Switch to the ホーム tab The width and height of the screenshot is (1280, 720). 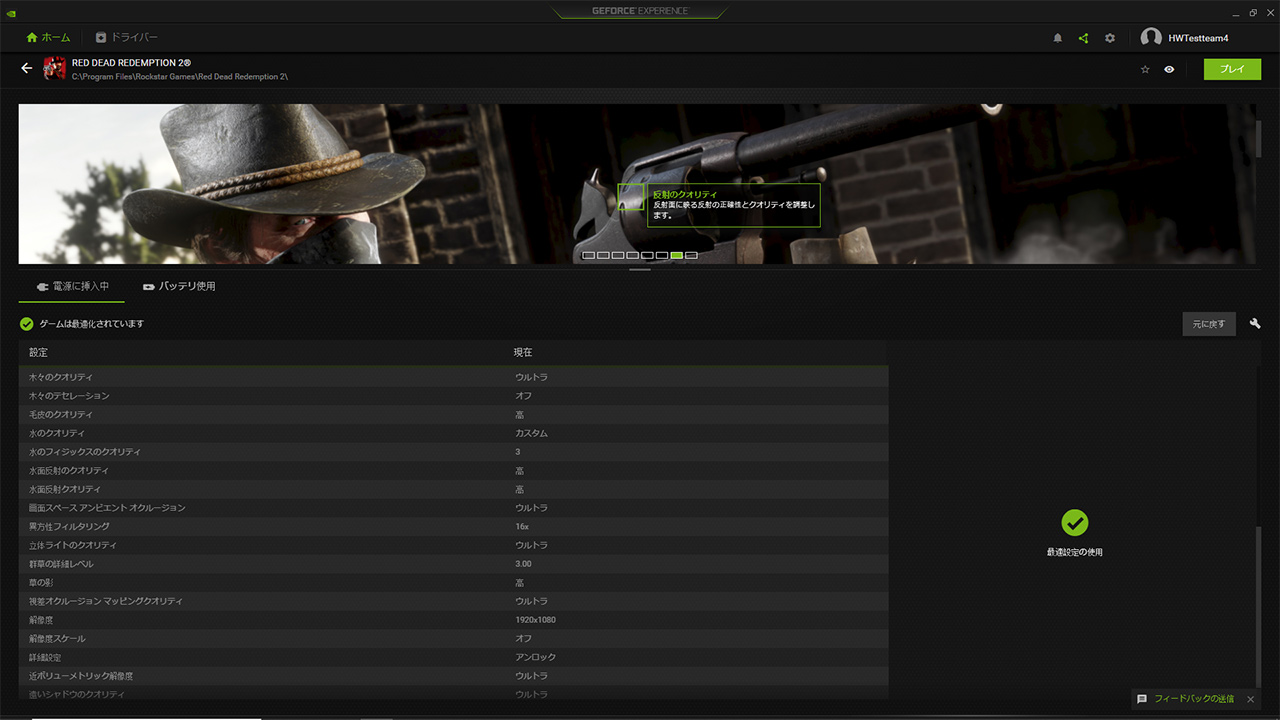[49, 38]
